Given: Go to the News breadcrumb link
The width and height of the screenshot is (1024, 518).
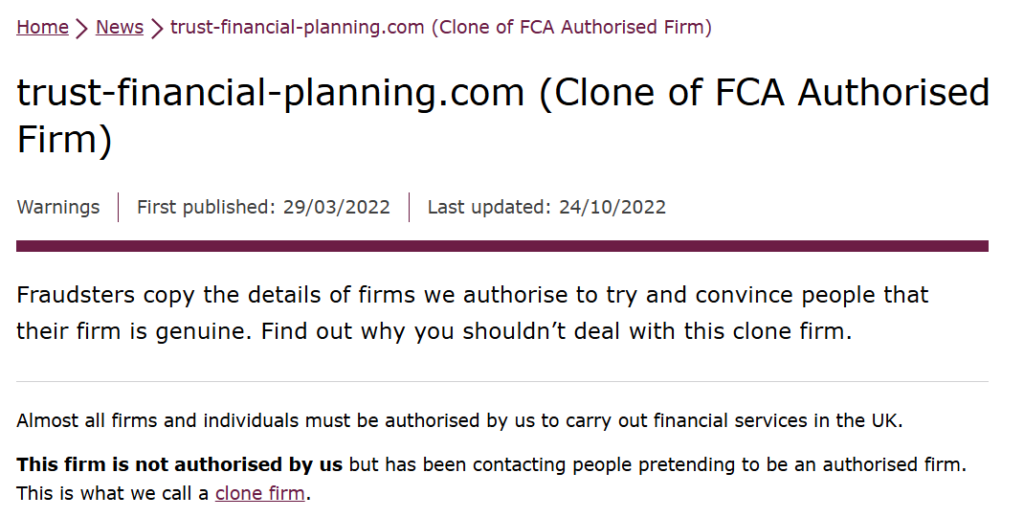Looking at the screenshot, I should [x=119, y=27].
